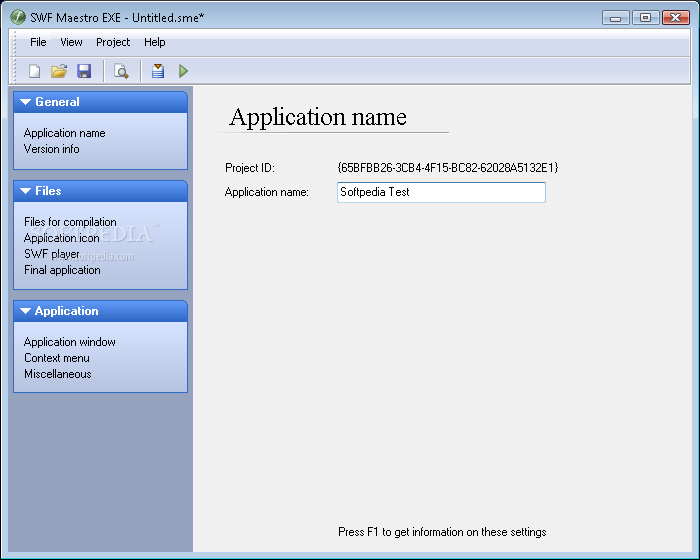The height and width of the screenshot is (560, 700).
Task: Open the View menu
Action: tap(71, 42)
